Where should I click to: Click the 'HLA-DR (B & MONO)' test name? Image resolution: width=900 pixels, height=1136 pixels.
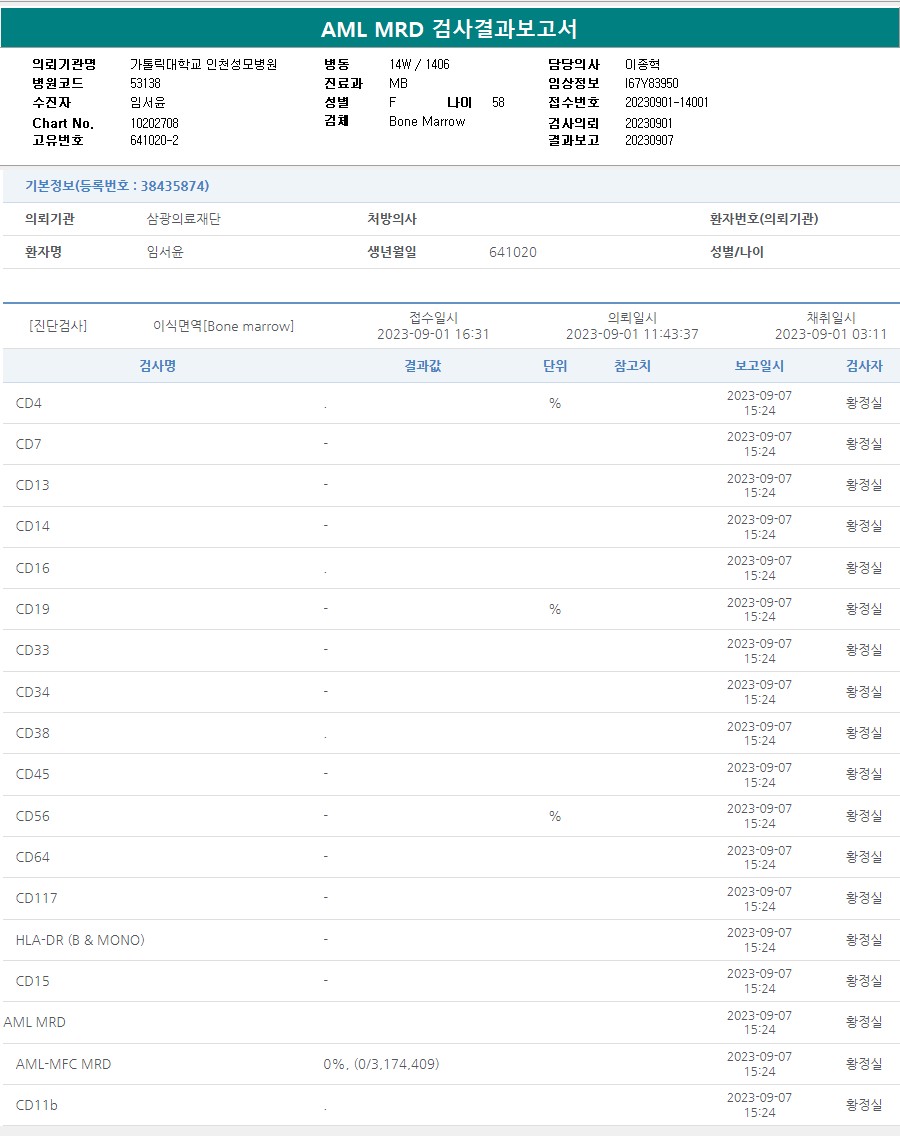(80, 940)
